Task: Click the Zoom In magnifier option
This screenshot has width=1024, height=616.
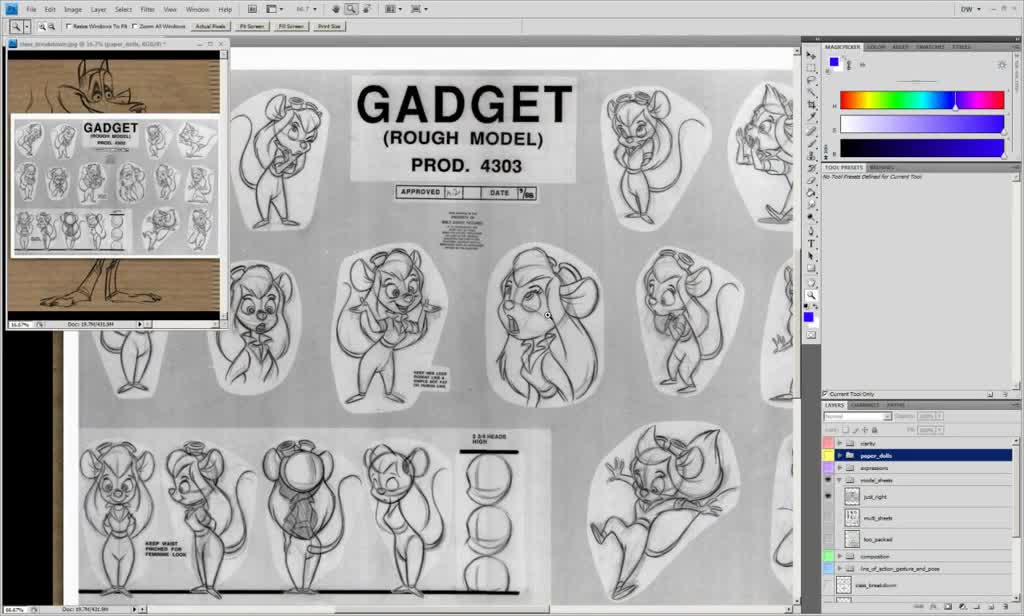Action: point(42,27)
